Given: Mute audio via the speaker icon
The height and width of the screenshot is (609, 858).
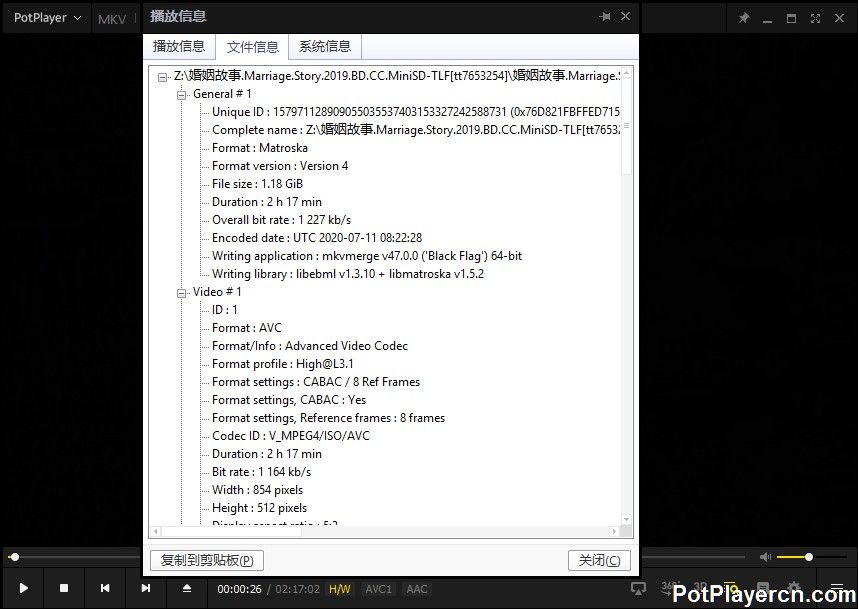Looking at the screenshot, I should [766, 557].
